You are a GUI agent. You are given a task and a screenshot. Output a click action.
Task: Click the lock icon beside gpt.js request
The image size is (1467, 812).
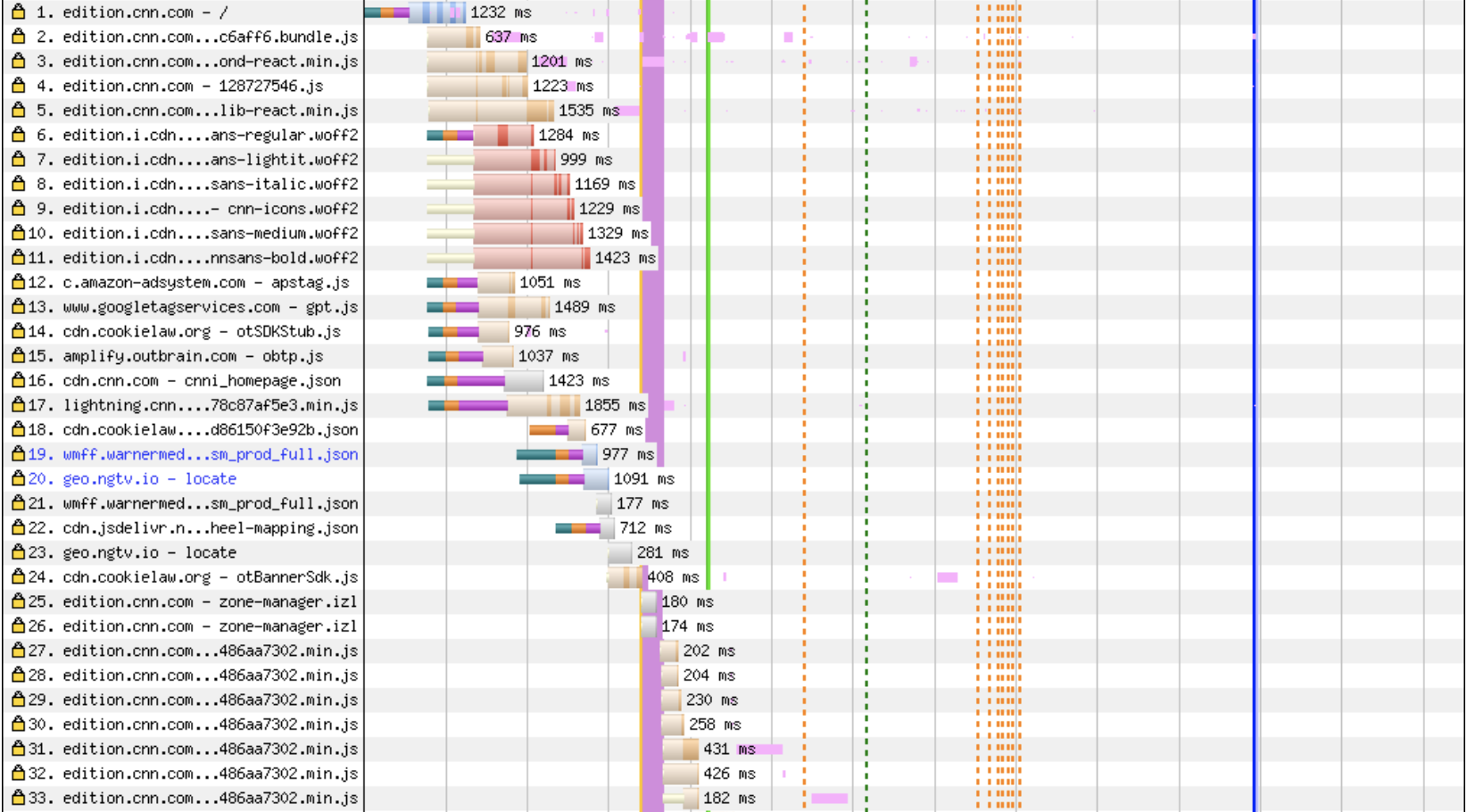click(18, 306)
